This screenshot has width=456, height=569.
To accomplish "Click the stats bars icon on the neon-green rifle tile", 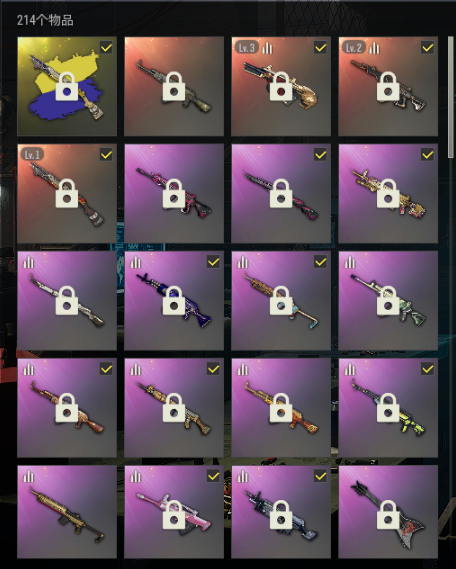I will tap(350, 369).
